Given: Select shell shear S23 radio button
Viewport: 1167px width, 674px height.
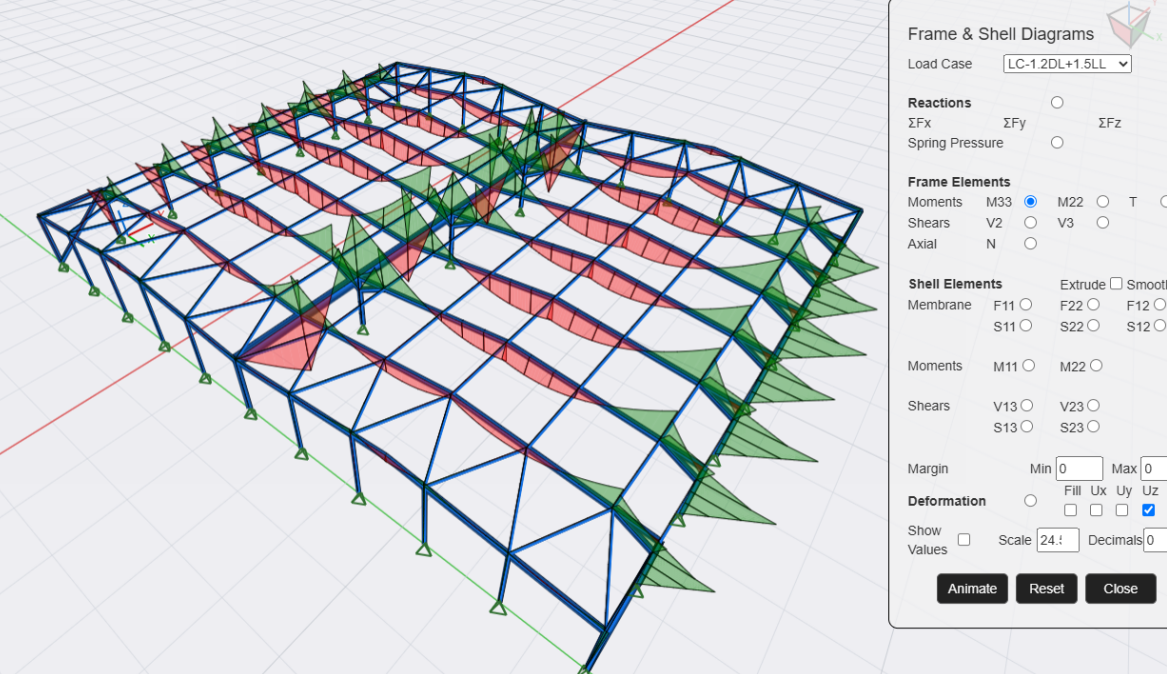Looking at the screenshot, I should coord(1093,426).
